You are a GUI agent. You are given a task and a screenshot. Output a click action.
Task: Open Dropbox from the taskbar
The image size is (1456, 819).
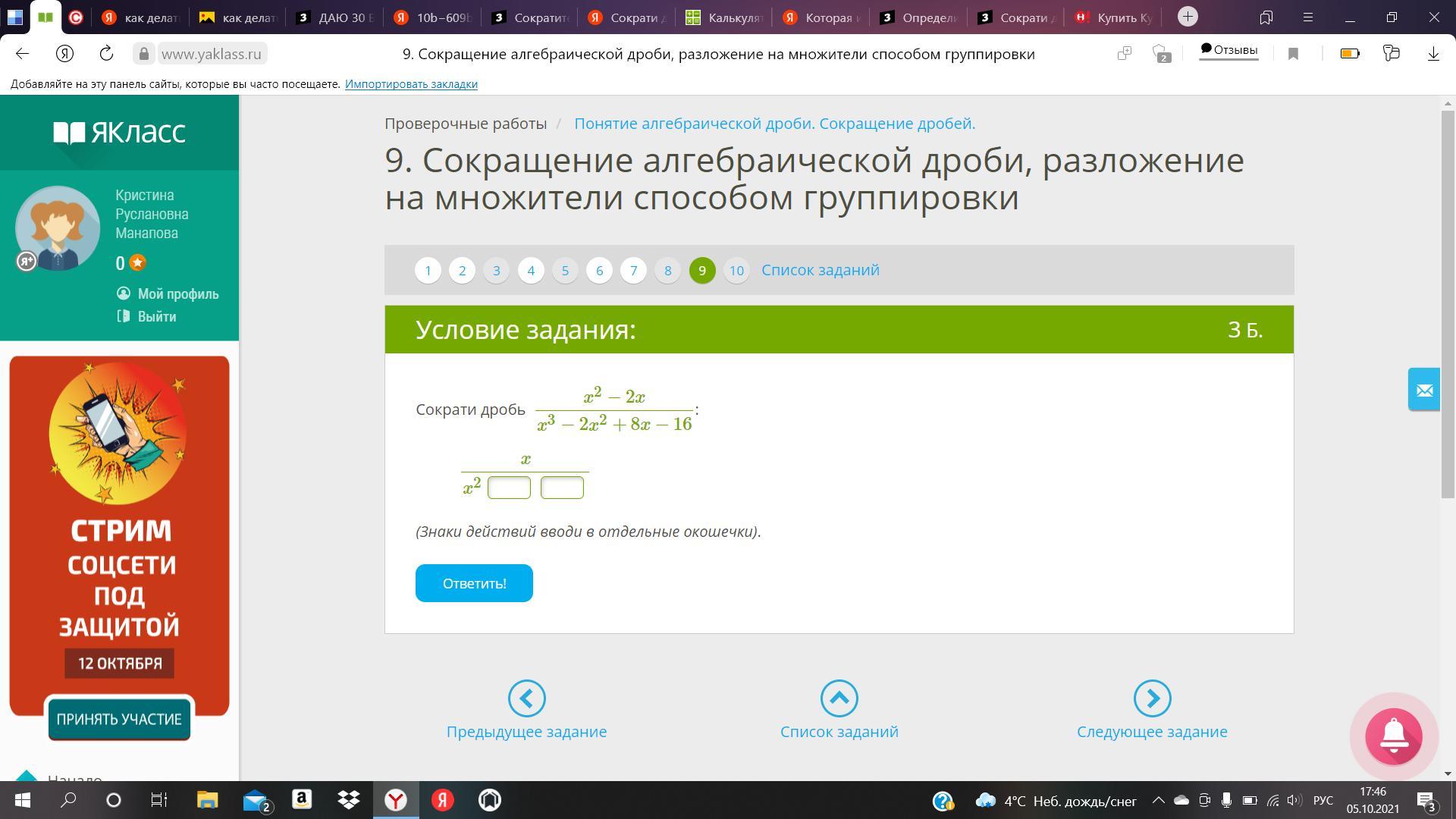349,800
